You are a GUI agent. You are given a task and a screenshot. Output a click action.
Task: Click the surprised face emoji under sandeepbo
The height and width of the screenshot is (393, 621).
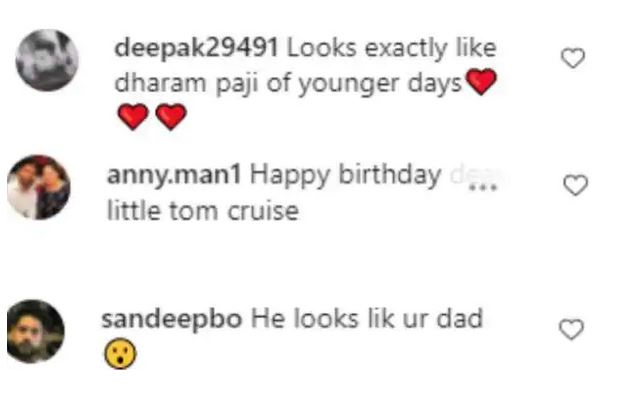coord(120,353)
